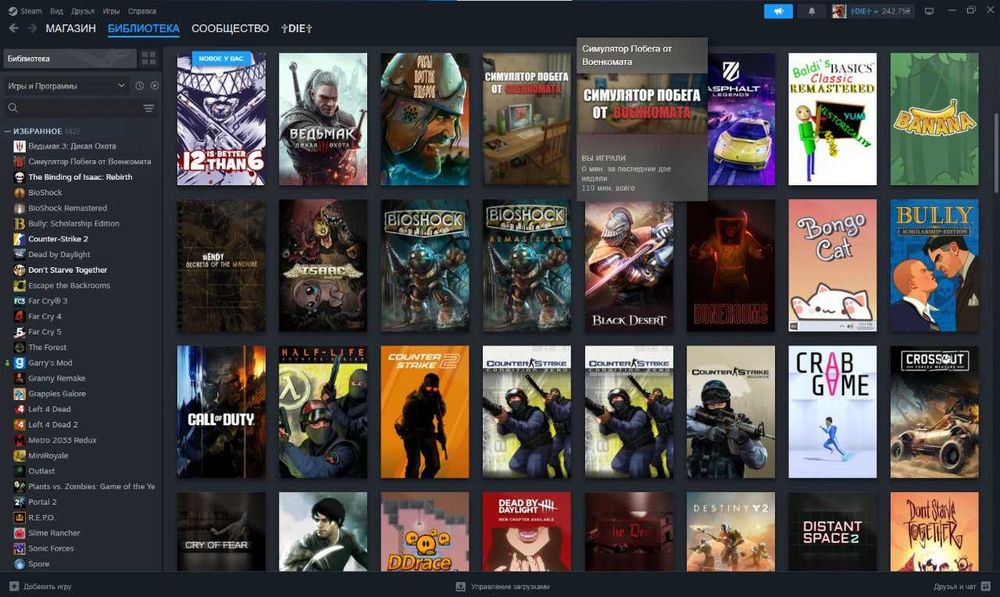Image resolution: width=1000 pixels, height=597 pixels.
Task: Click the Библиотека home button
Action: [70, 59]
